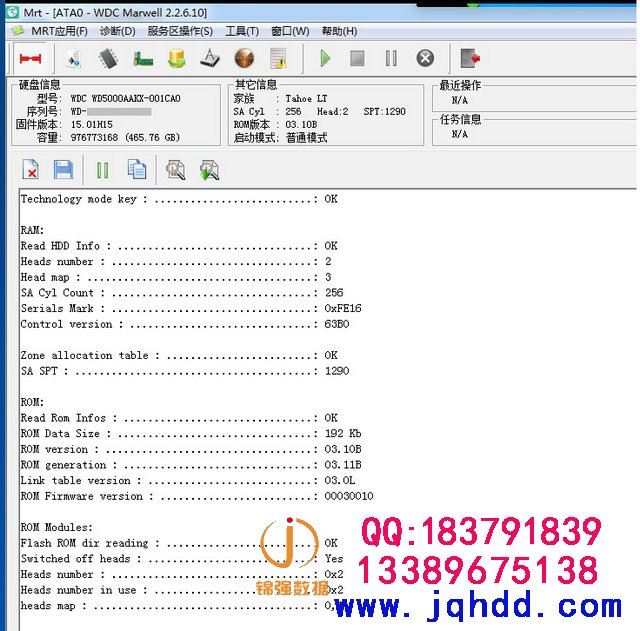Click the ROM generation 03.11B line
The width and height of the screenshot is (640, 631).
pos(191,465)
